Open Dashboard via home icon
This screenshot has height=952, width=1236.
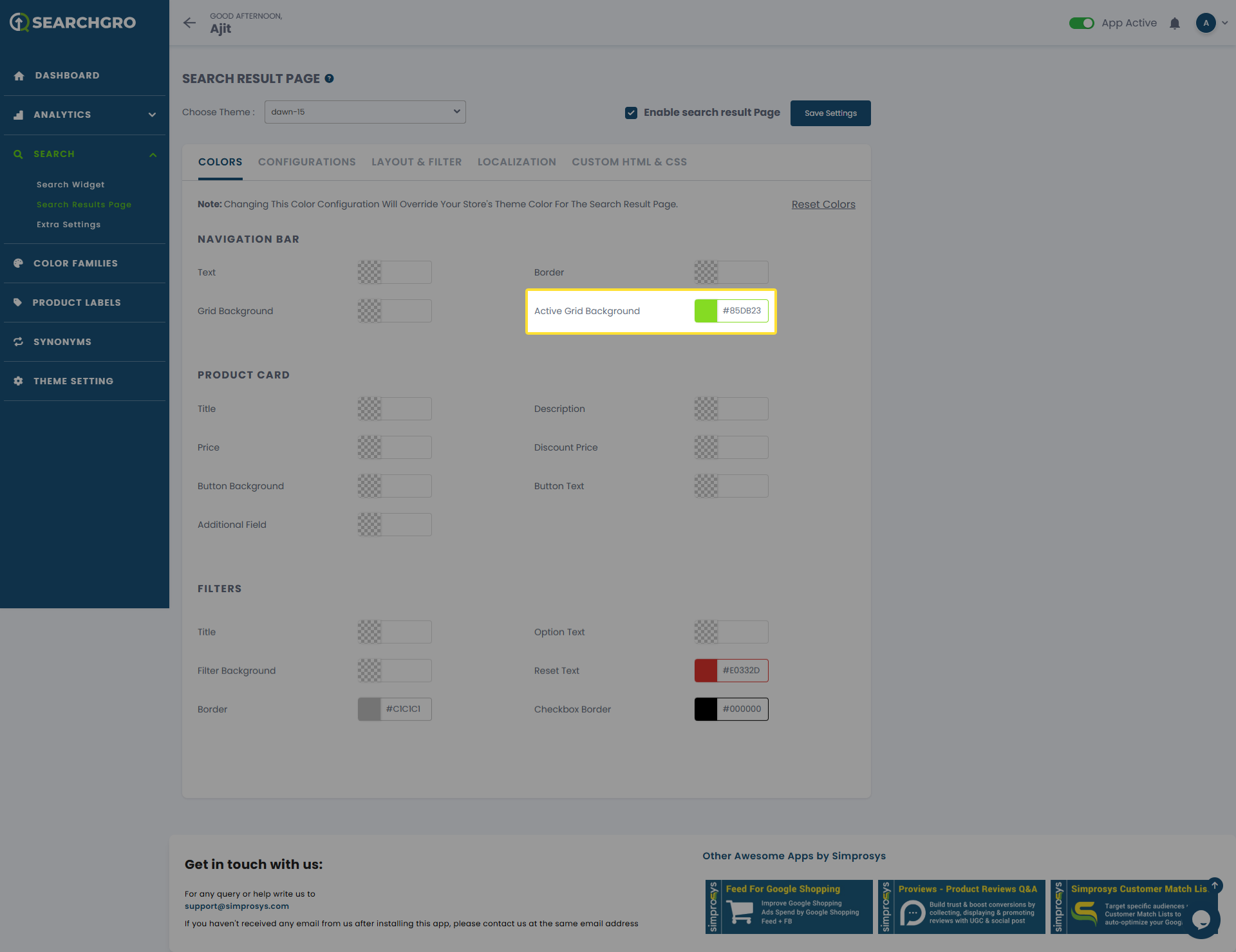(19, 76)
